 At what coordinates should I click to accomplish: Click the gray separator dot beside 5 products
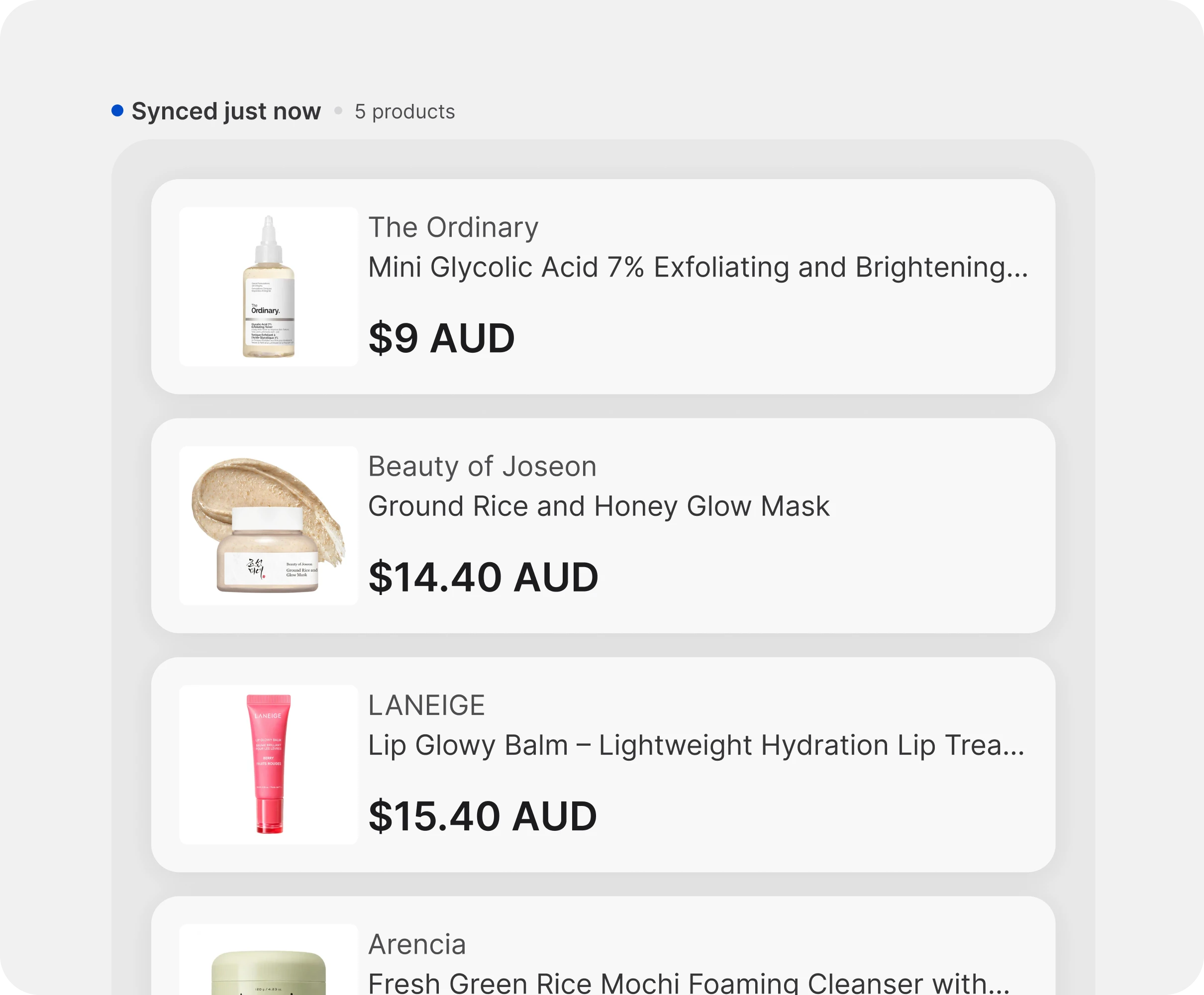pos(338,110)
